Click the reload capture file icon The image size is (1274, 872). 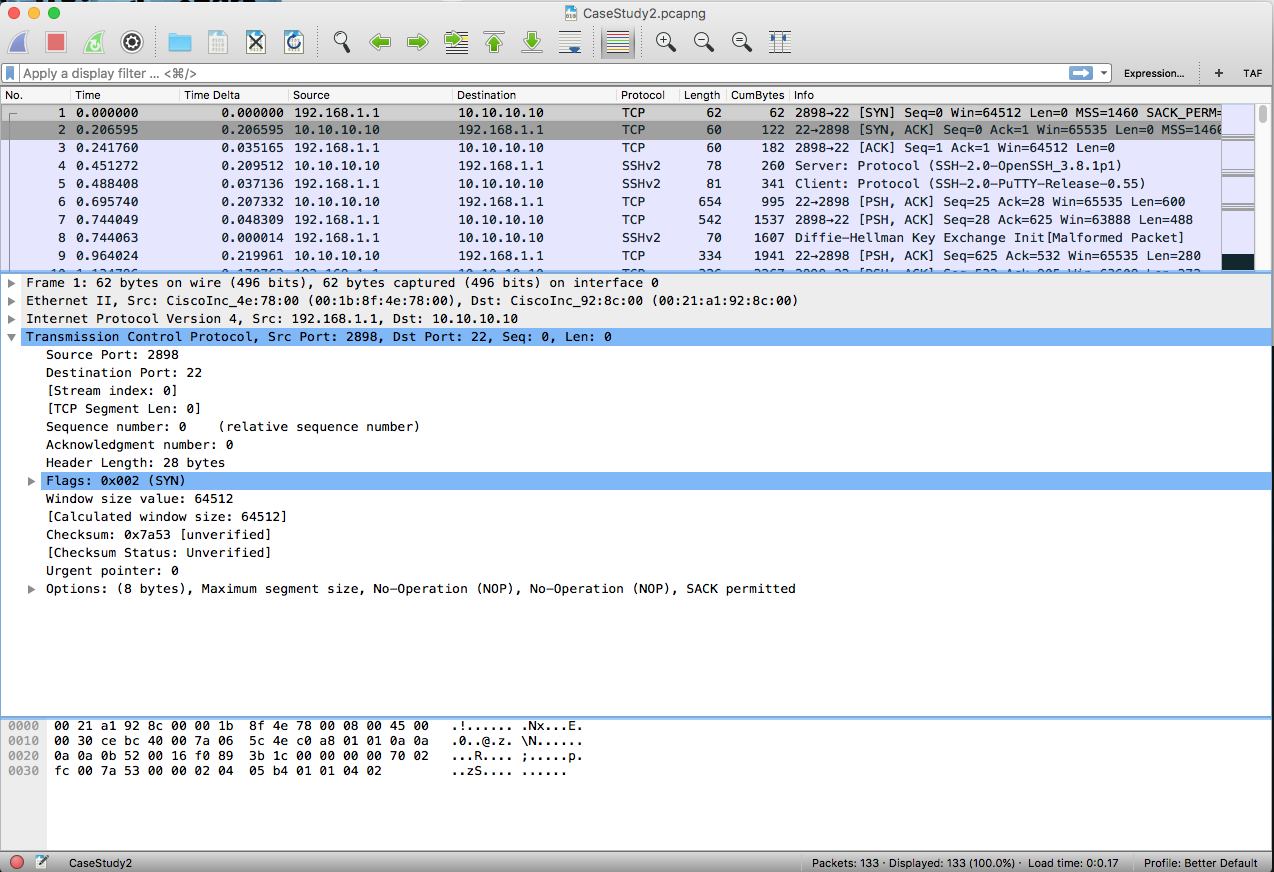coord(294,42)
